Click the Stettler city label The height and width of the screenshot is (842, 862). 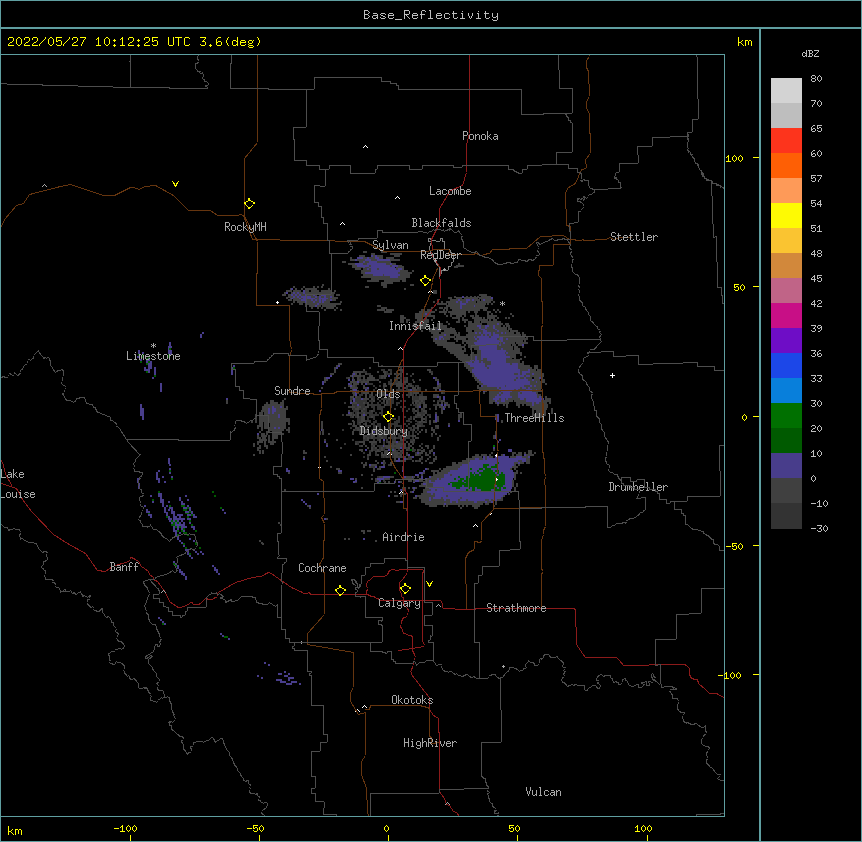click(634, 237)
